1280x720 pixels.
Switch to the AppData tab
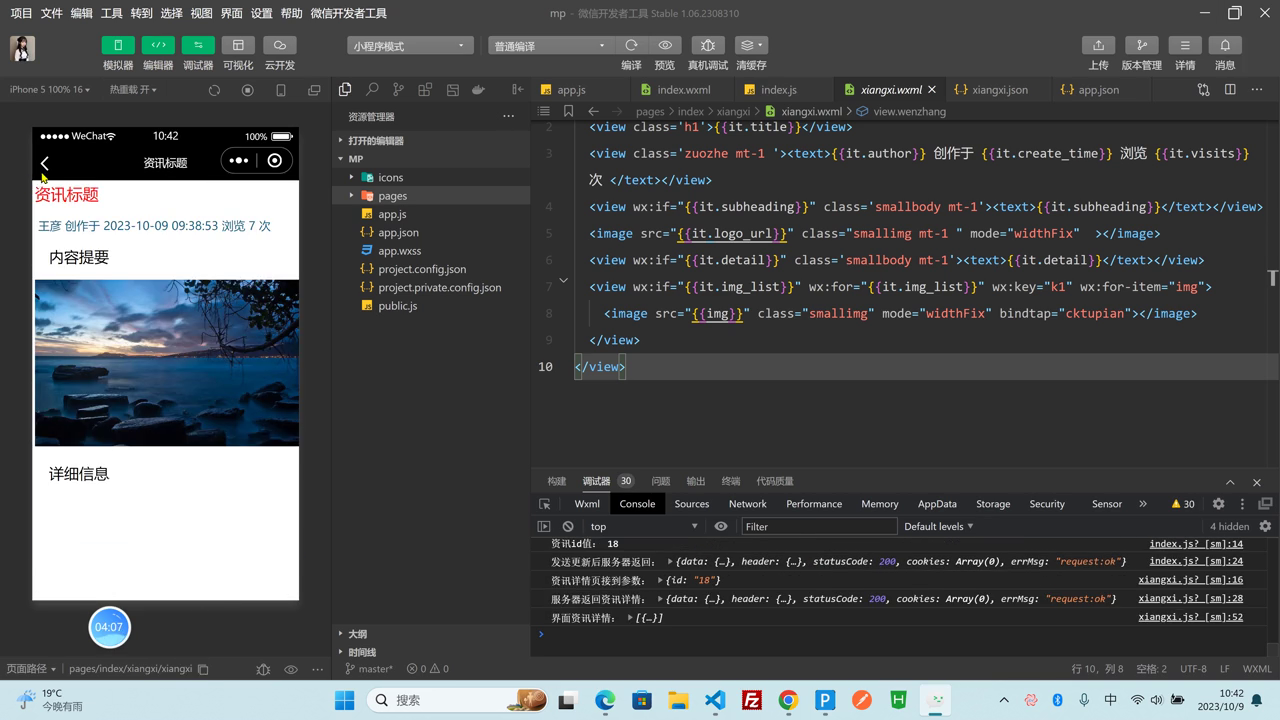[937, 504]
